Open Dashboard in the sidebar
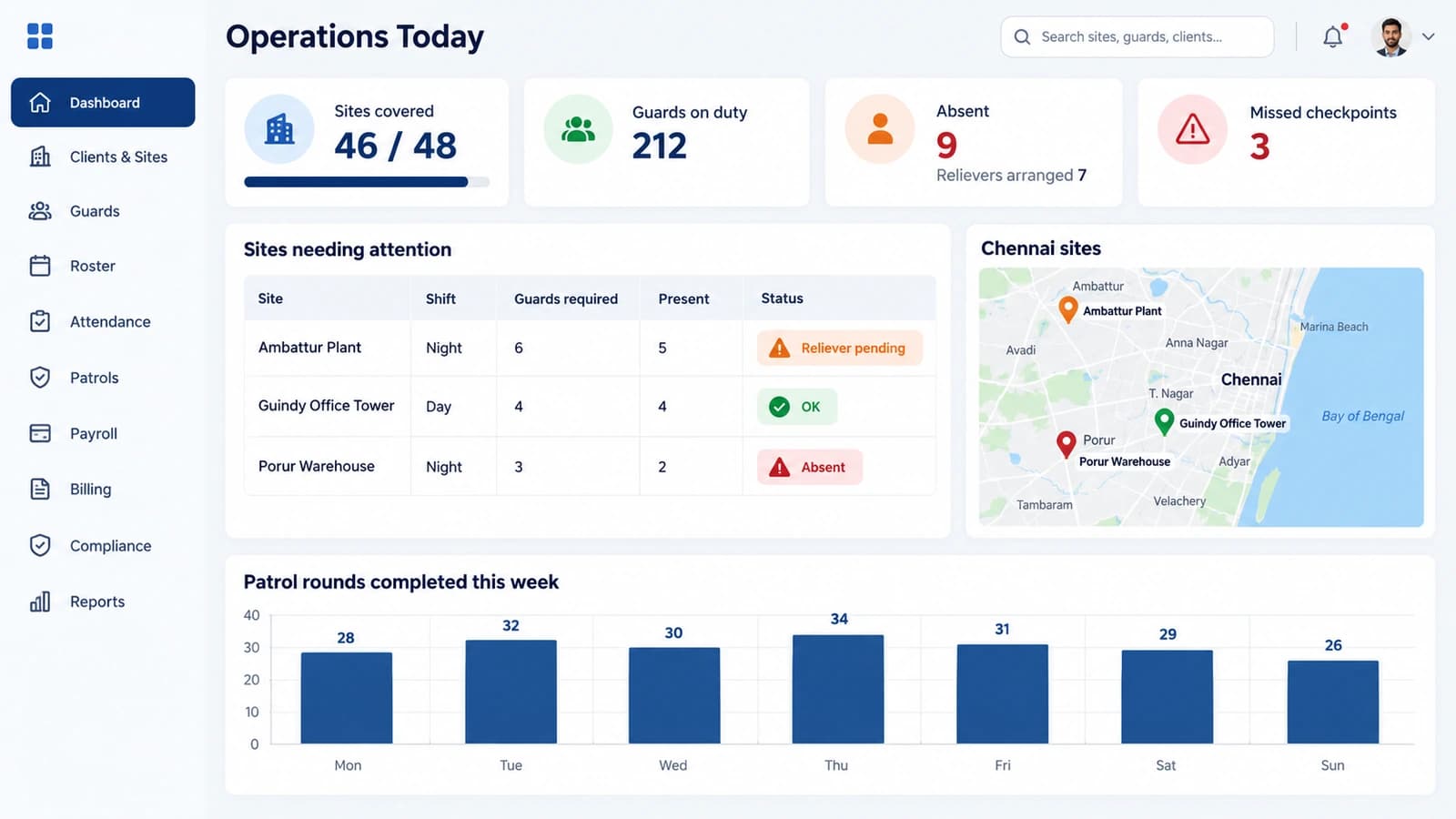The image size is (1456, 819). click(x=103, y=102)
